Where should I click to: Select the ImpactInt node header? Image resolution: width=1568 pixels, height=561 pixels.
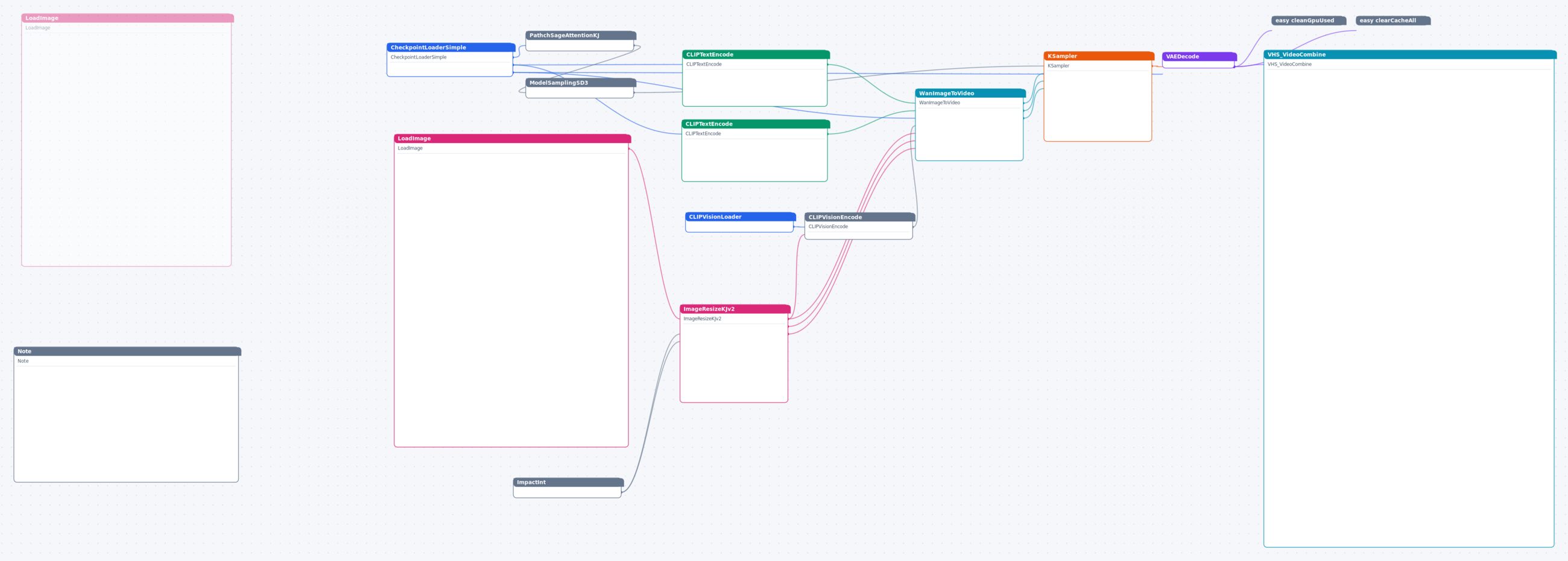coord(568,483)
